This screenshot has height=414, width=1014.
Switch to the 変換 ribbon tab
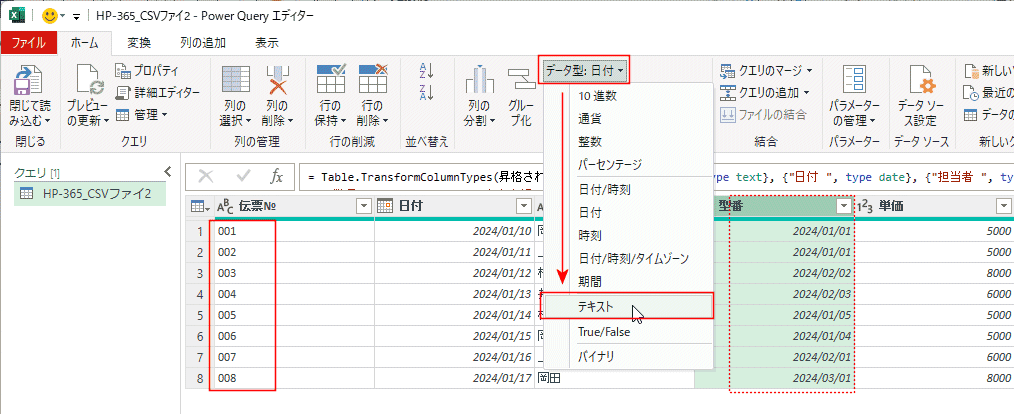(x=139, y=42)
